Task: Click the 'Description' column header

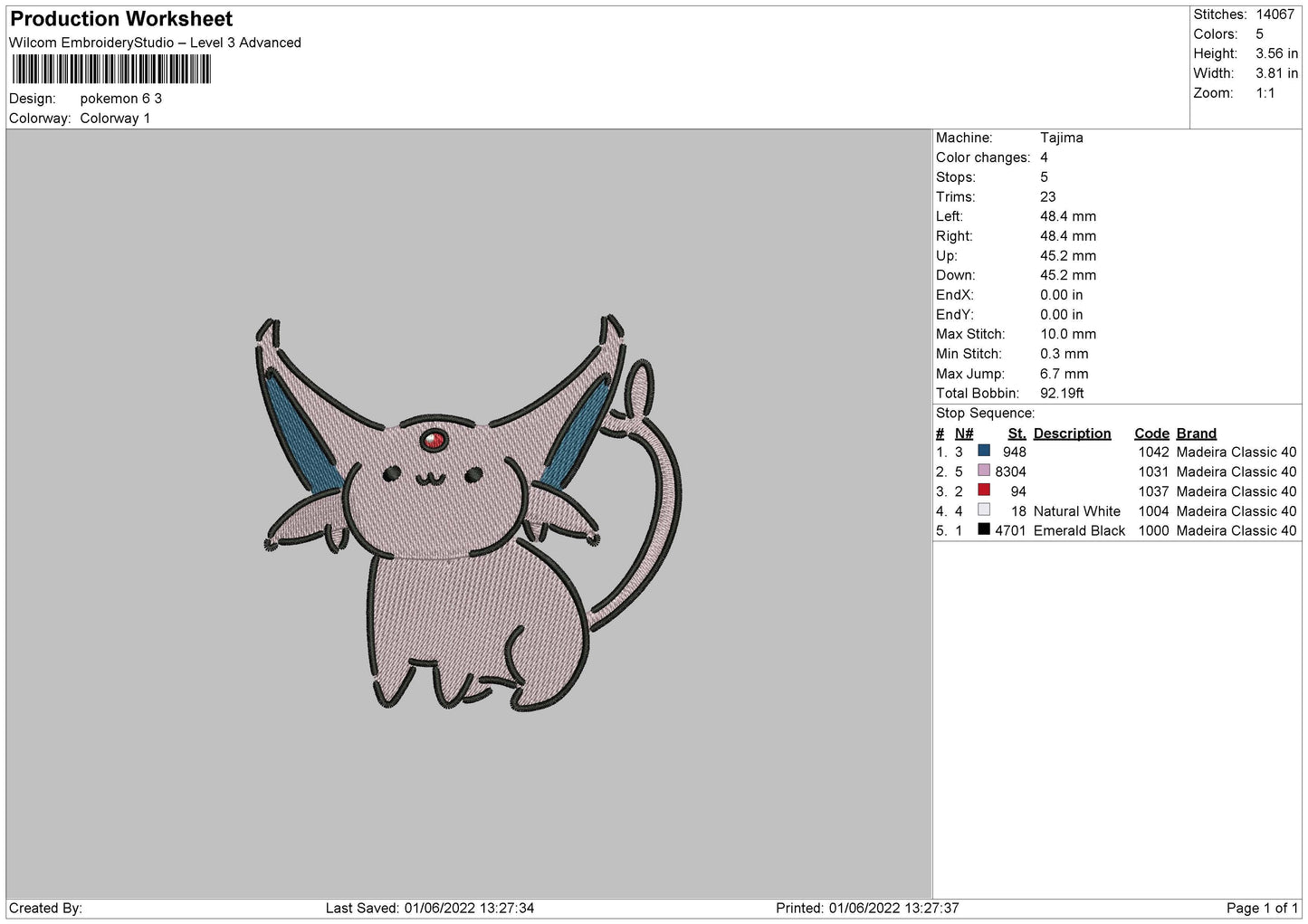Action: (1072, 433)
